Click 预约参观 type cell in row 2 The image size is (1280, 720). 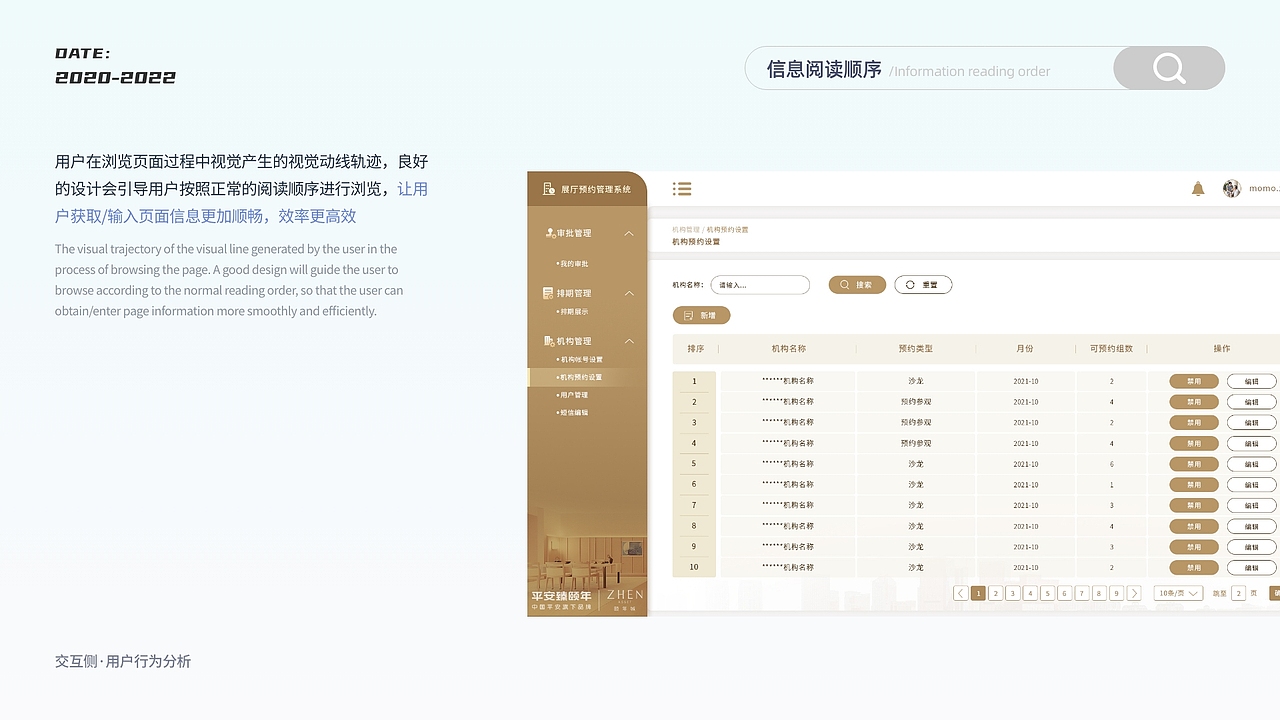click(x=916, y=402)
